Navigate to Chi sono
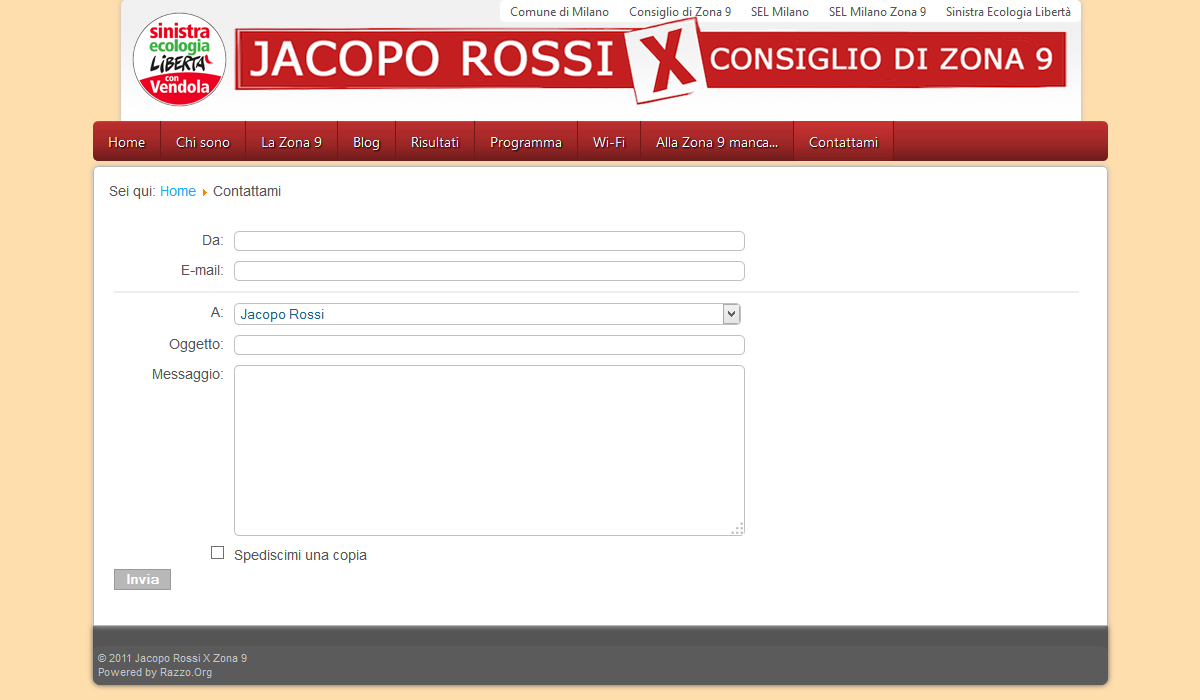 coord(203,141)
